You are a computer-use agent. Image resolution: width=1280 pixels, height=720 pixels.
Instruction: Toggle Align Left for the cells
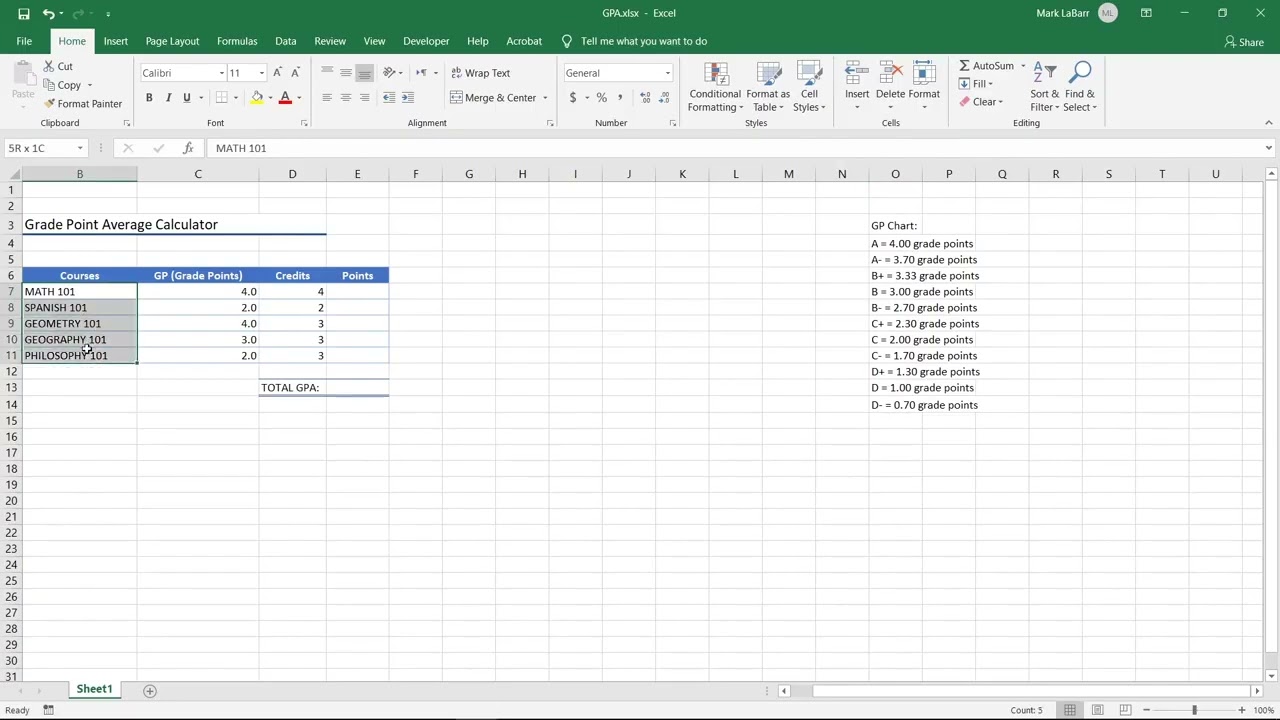click(x=327, y=97)
